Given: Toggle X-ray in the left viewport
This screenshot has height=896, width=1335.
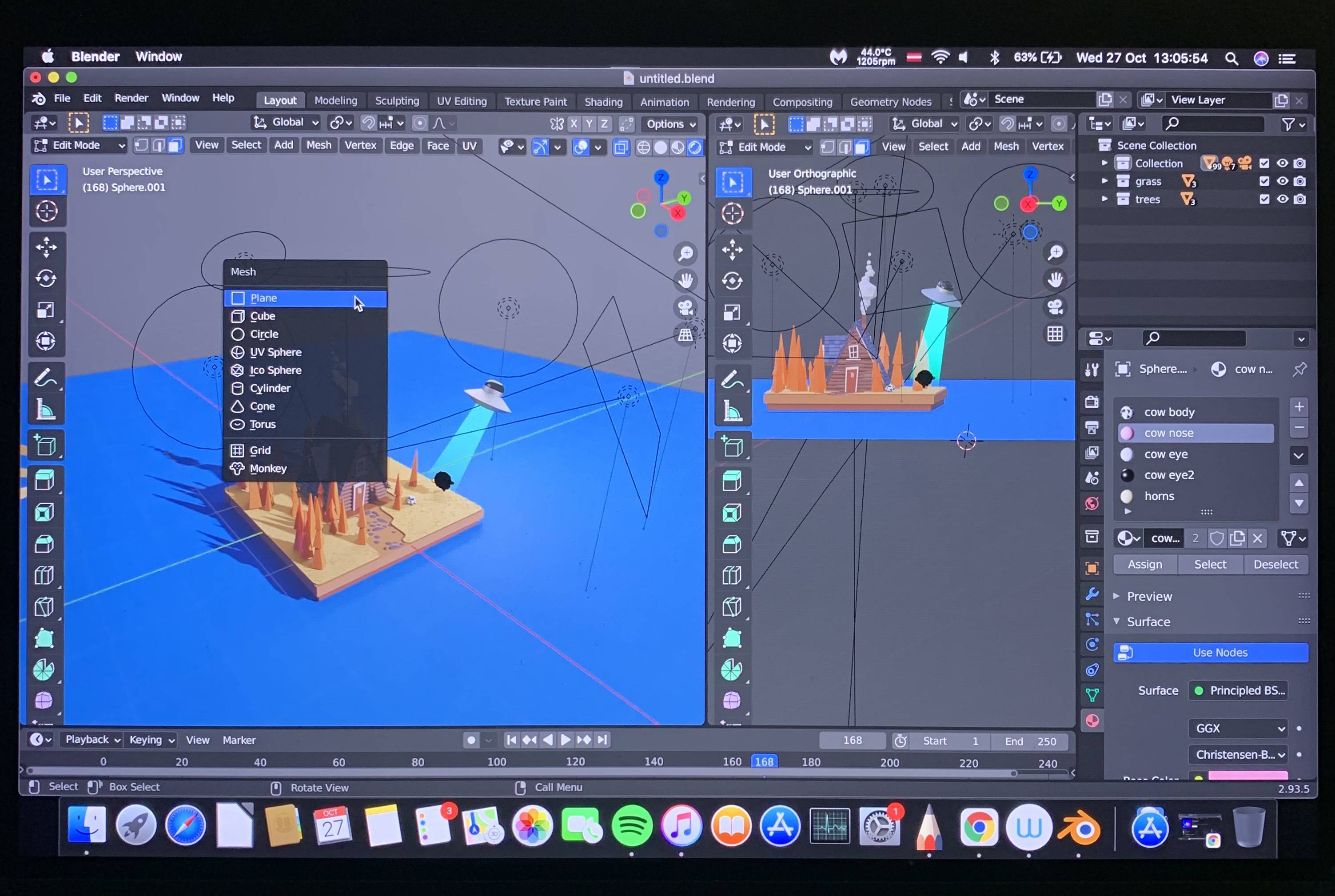Looking at the screenshot, I should click(621, 147).
